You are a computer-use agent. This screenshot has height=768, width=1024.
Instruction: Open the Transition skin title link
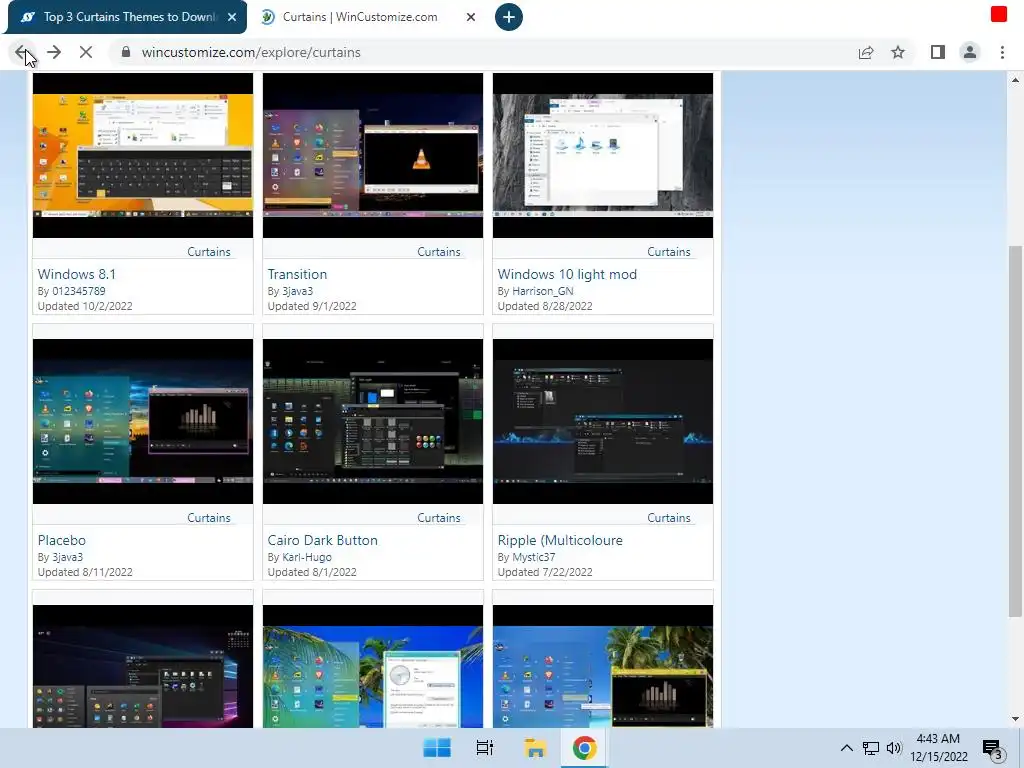tap(297, 274)
